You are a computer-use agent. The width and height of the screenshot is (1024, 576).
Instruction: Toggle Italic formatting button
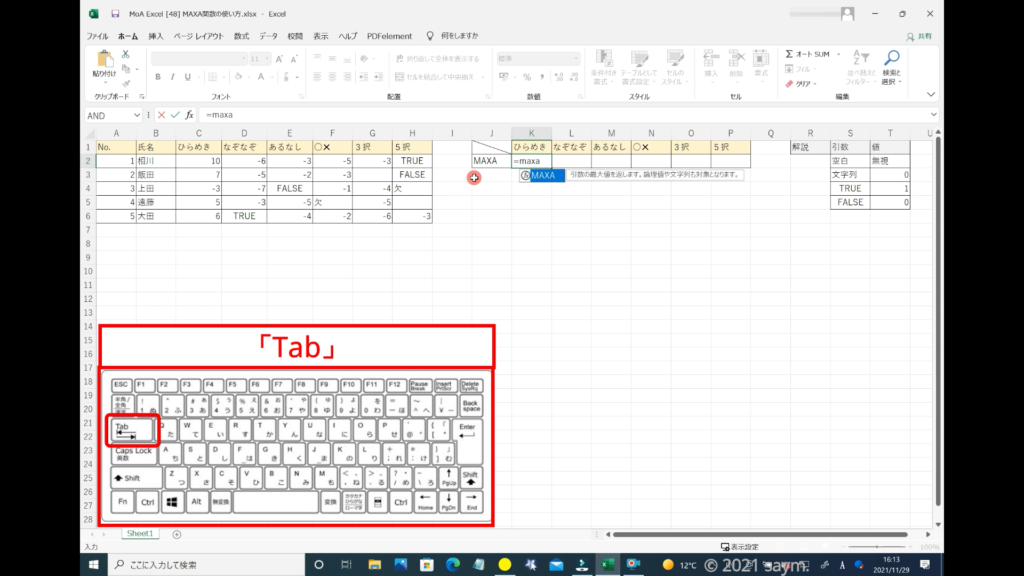coord(172,77)
